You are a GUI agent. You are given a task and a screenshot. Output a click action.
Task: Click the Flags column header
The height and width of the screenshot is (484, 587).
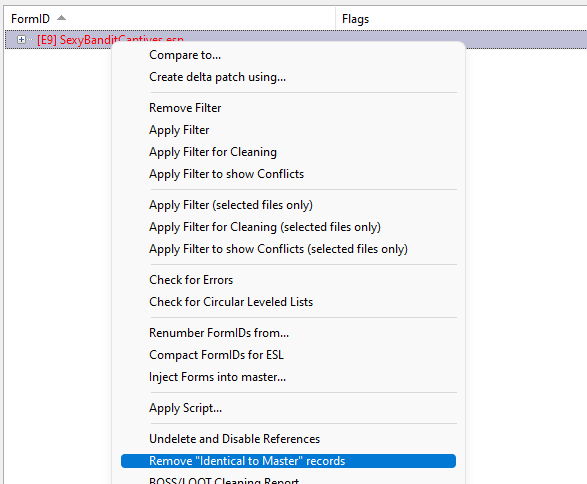coord(355,19)
